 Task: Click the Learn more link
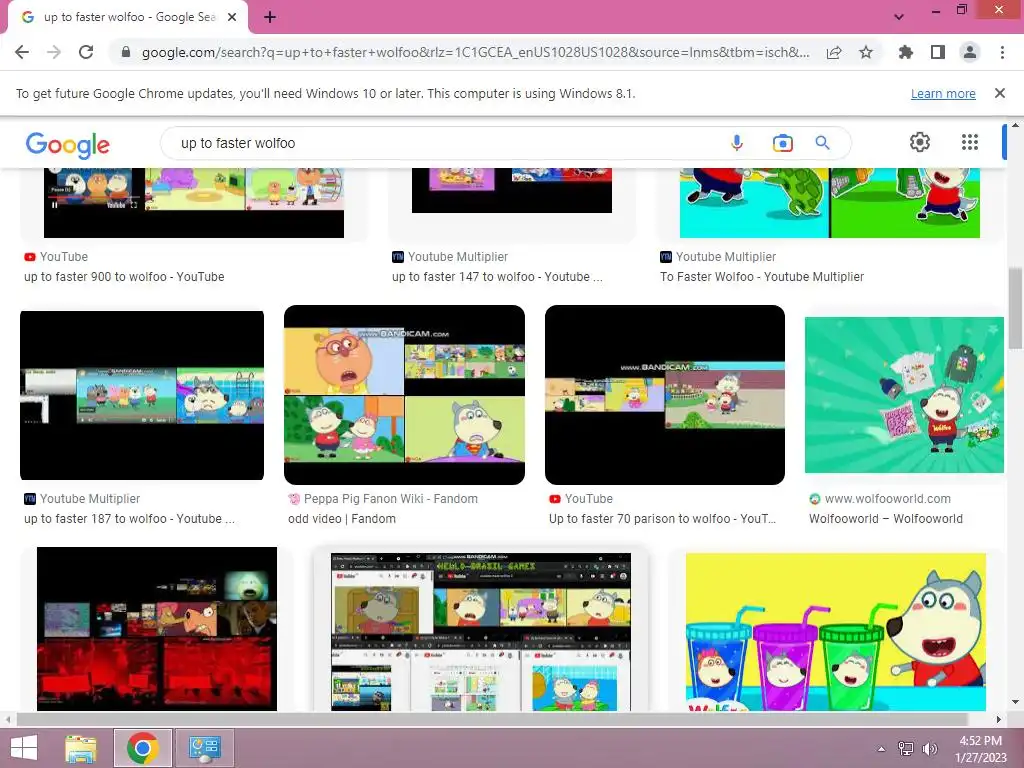pyautogui.click(x=943, y=93)
